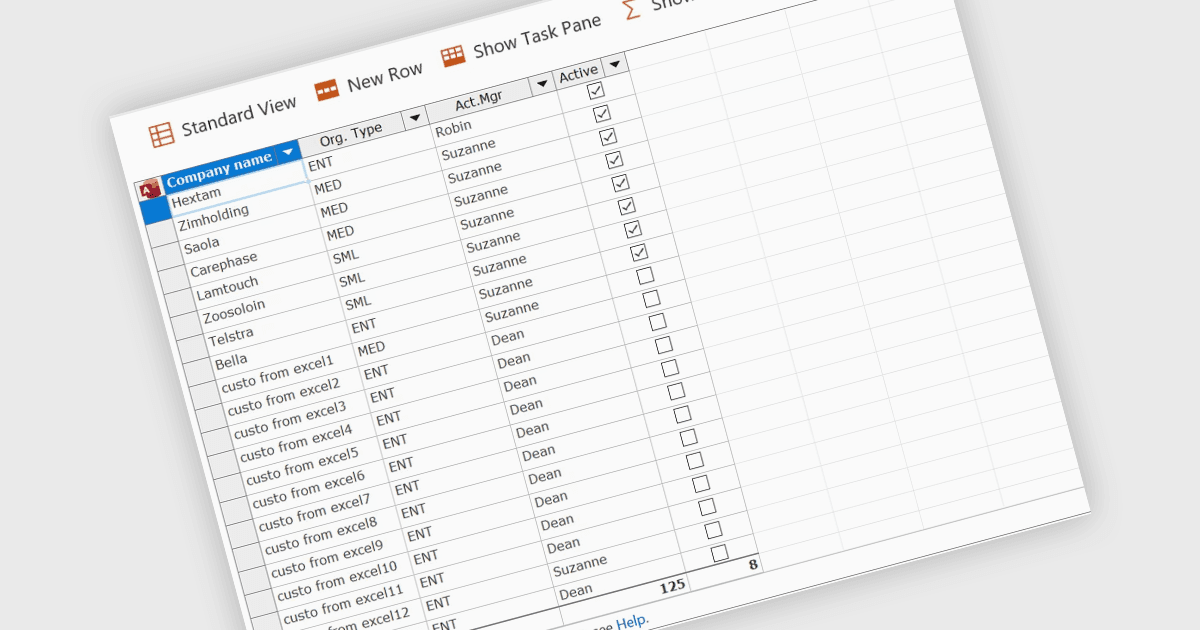Click MED in the Zimholding row

[x=328, y=186]
